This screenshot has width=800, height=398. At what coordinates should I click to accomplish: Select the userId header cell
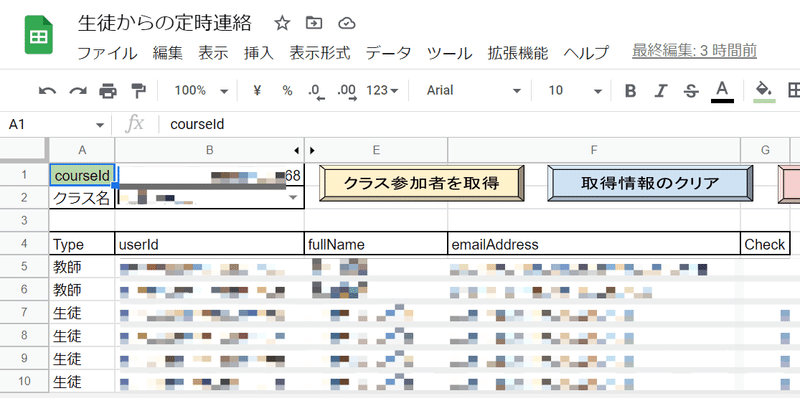[209, 244]
